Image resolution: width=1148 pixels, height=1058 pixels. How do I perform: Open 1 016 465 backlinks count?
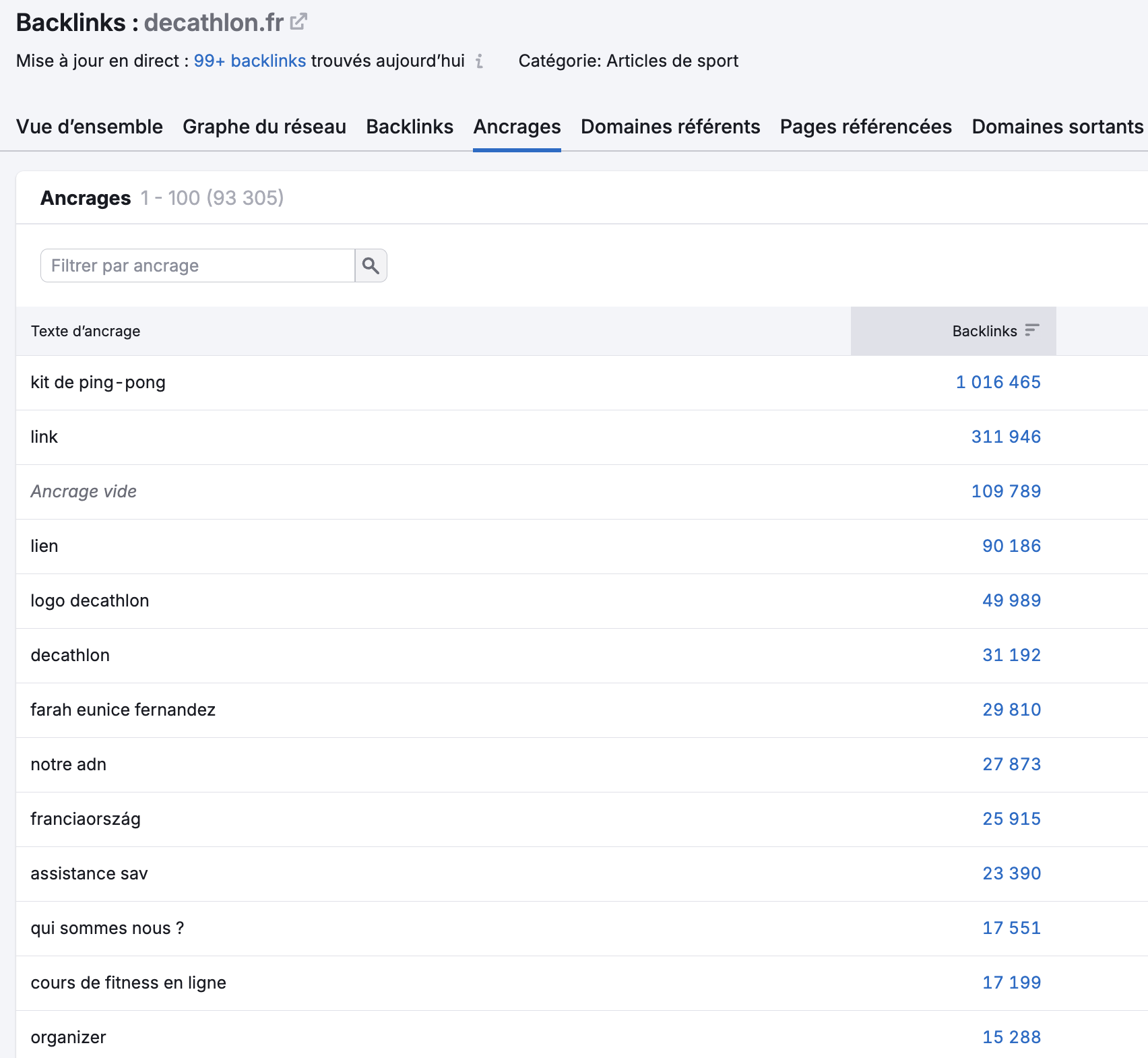pos(998,382)
